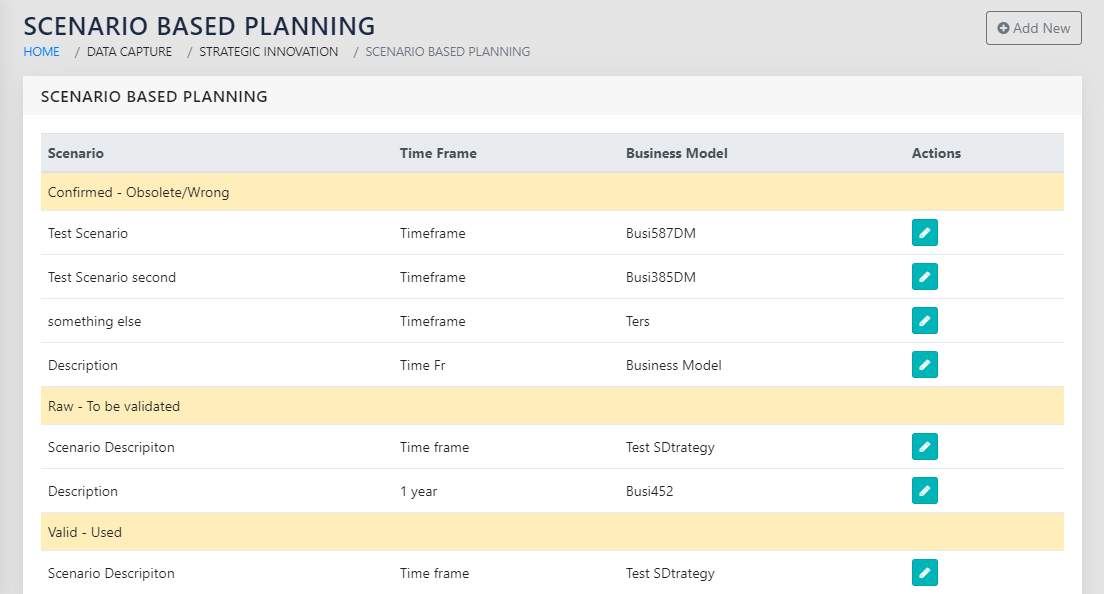Click the Time Frame column header
The width and height of the screenshot is (1104, 594).
tap(438, 153)
